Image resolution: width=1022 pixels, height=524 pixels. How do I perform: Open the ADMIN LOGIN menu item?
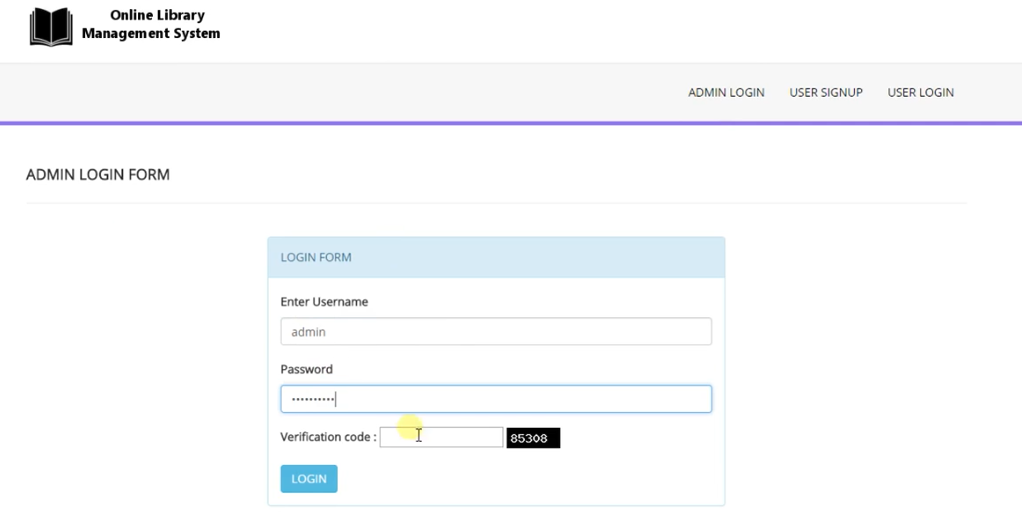tap(726, 93)
